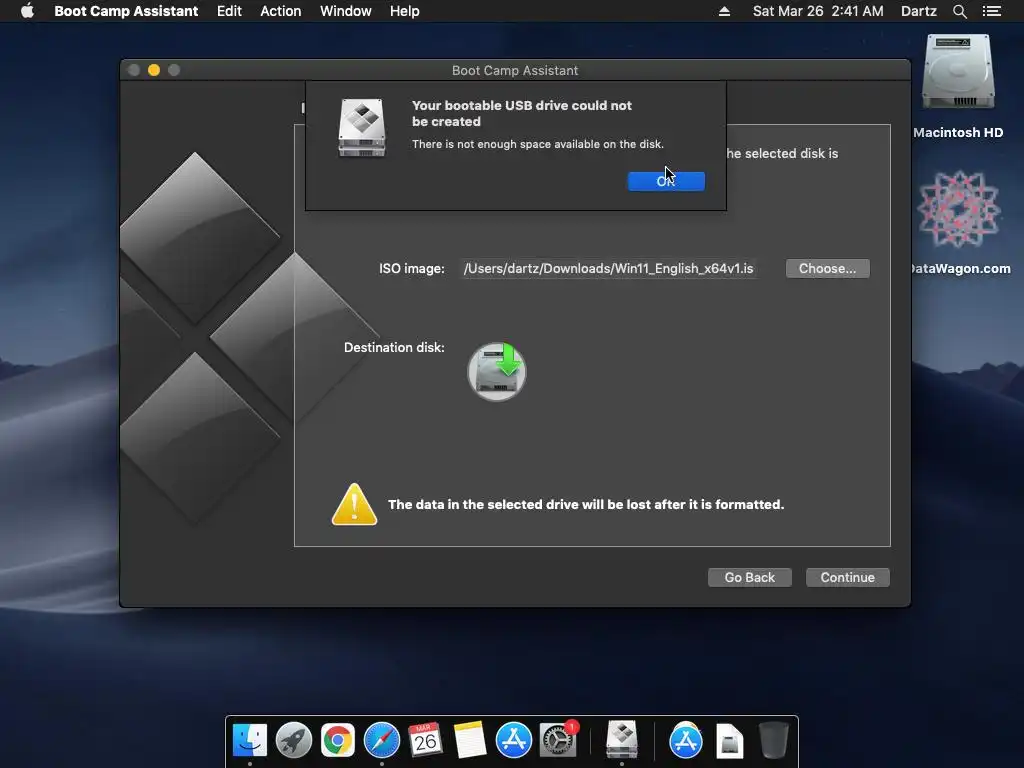Click the Continue button

[x=848, y=577]
